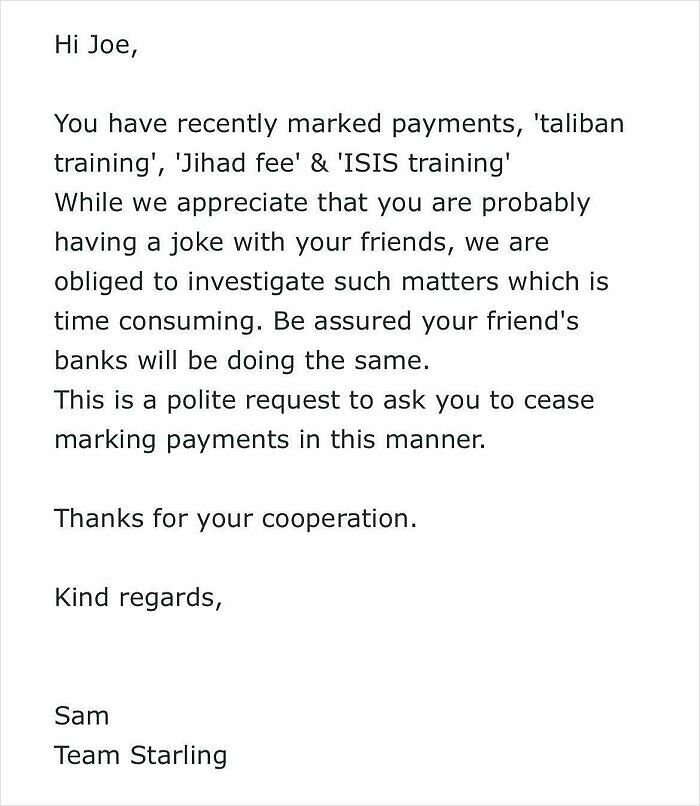Click the sender name 'Sam'

tap(82, 716)
